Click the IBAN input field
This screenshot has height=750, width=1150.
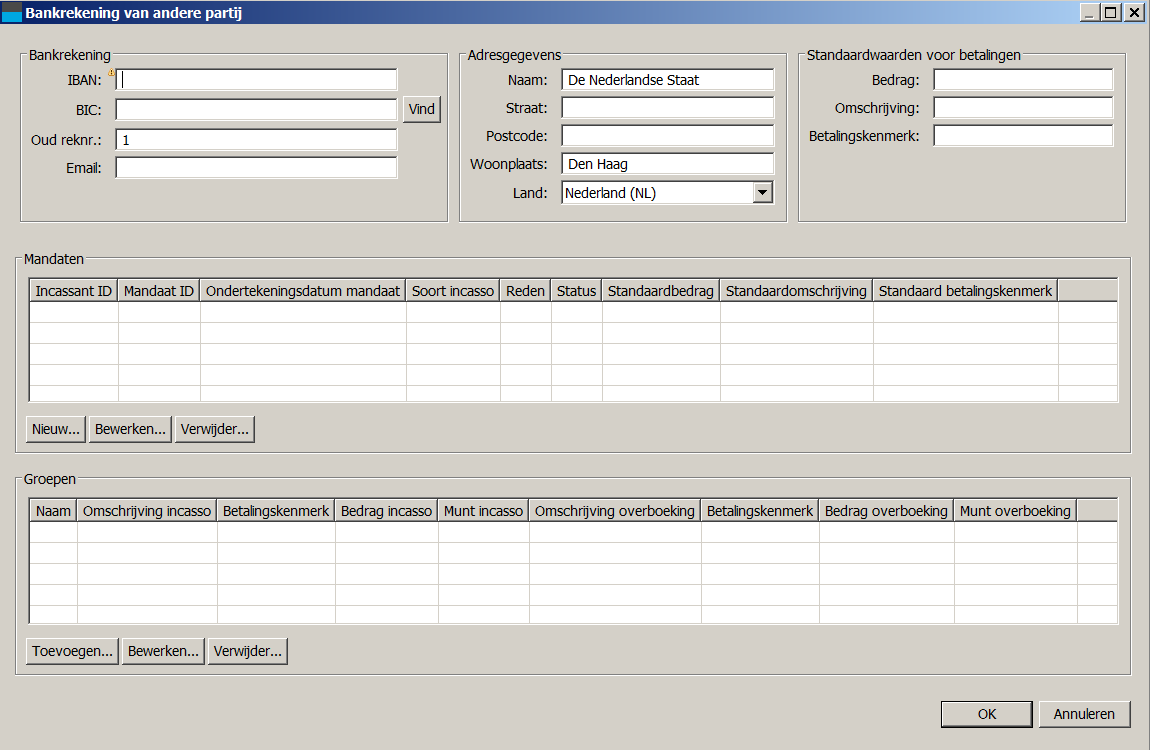click(257, 80)
